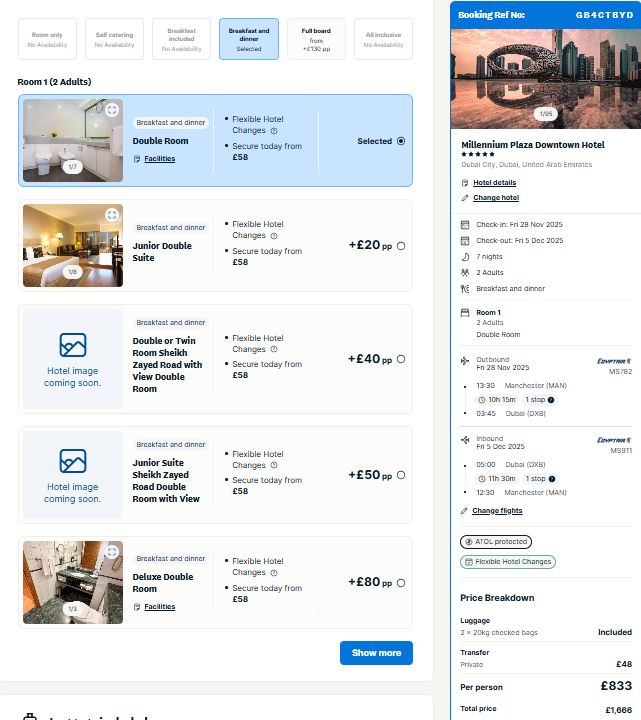Click the board basis cutlery icon

pyautogui.click(x=465, y=289)
